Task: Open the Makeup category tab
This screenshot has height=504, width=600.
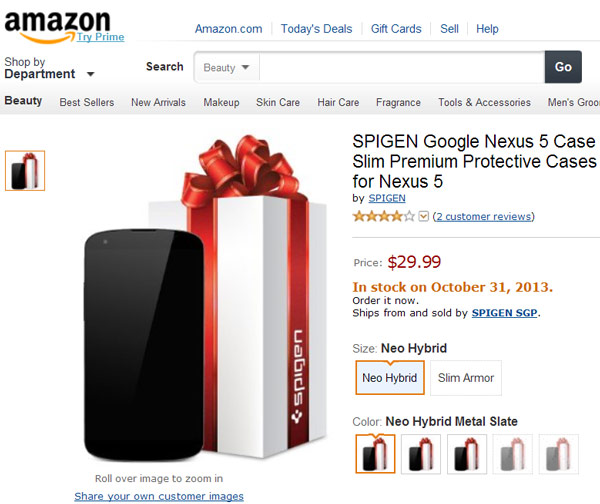Action: pos(221,102)
